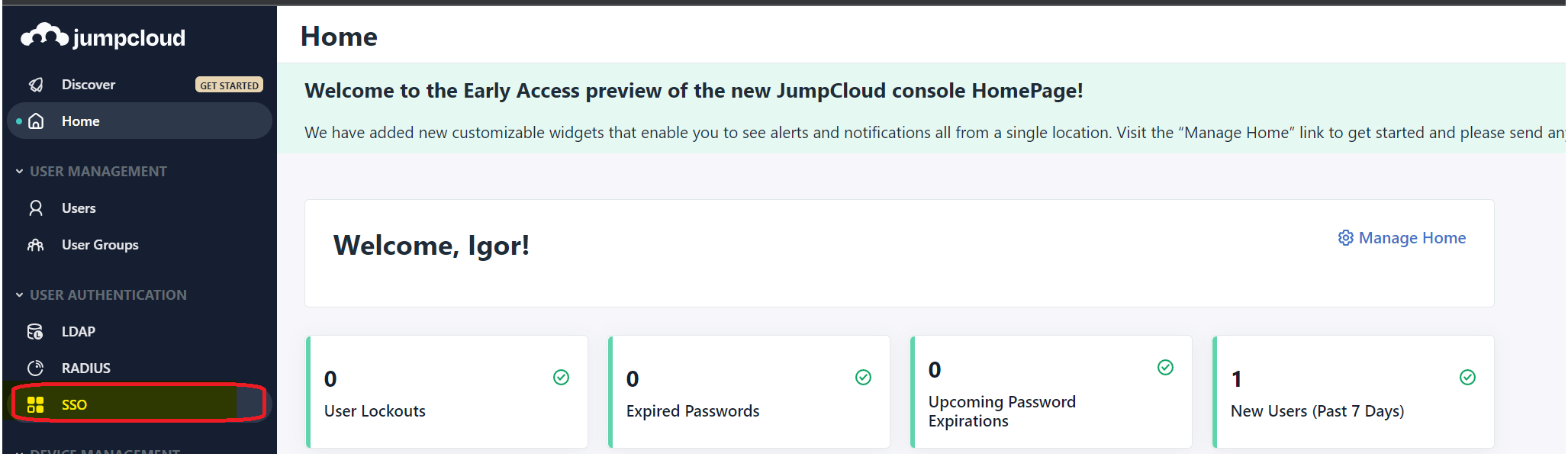Image resolution: width=1568 pixels, height=457 pixels.
Task: Open the SSO menu item
Action: [x=139, y=404]
